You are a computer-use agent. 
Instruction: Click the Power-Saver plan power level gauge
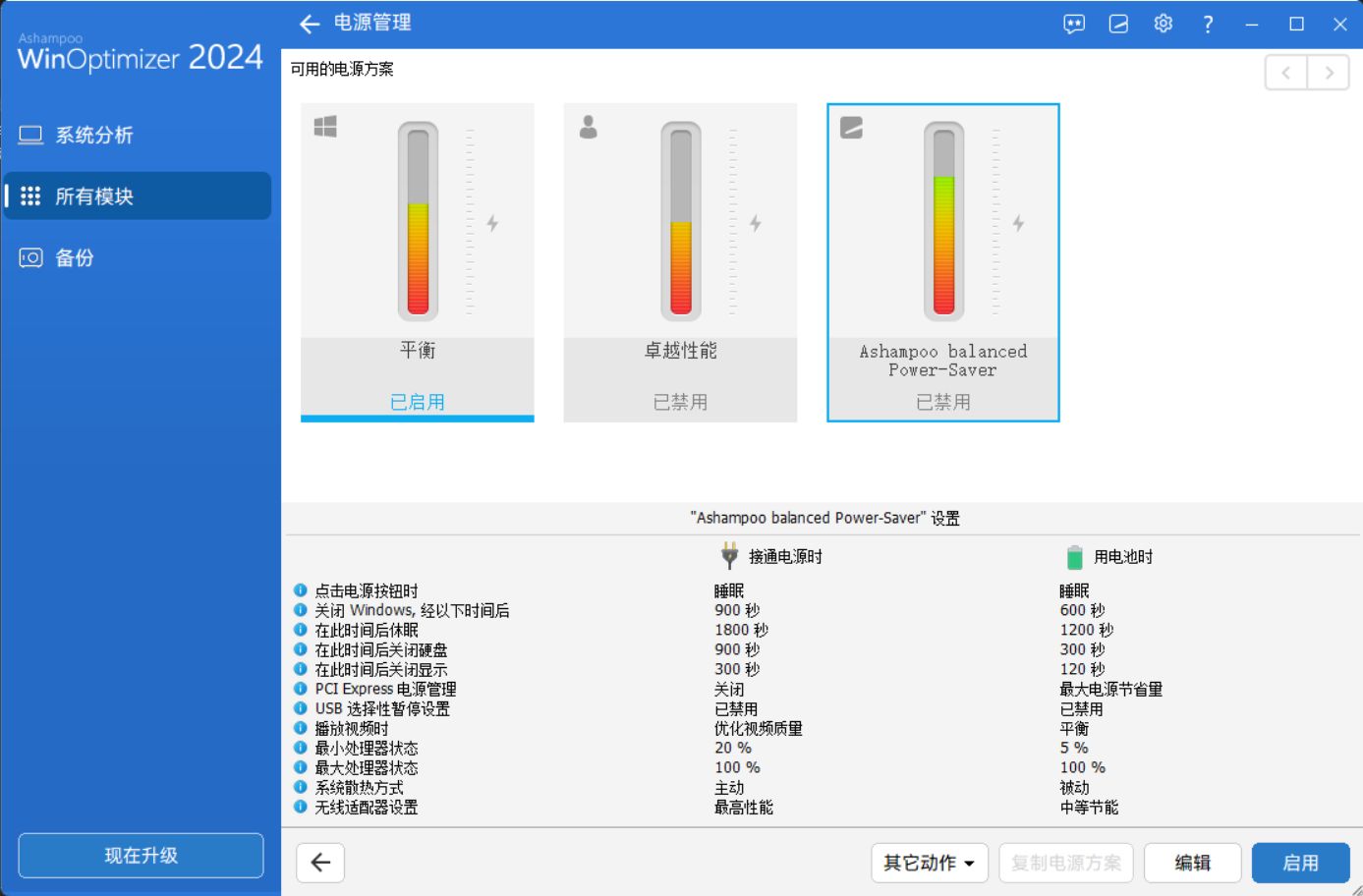[x=944, y=221]
